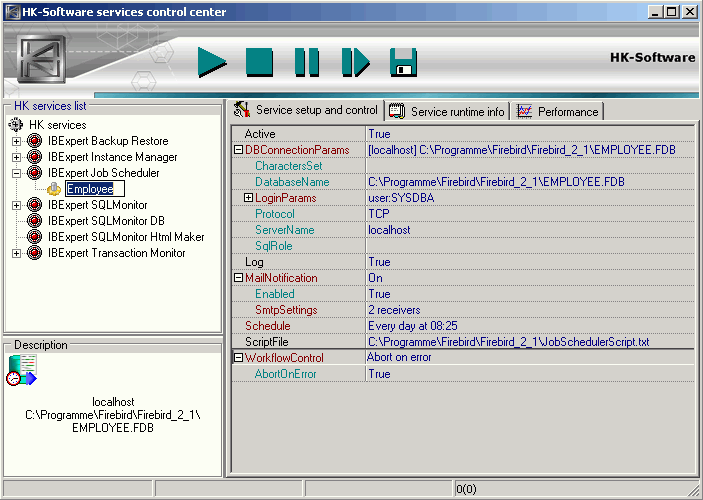Expand the IBExpert Transaction Monitor node
Screen dimensions: 703x500
coord(16,253)
